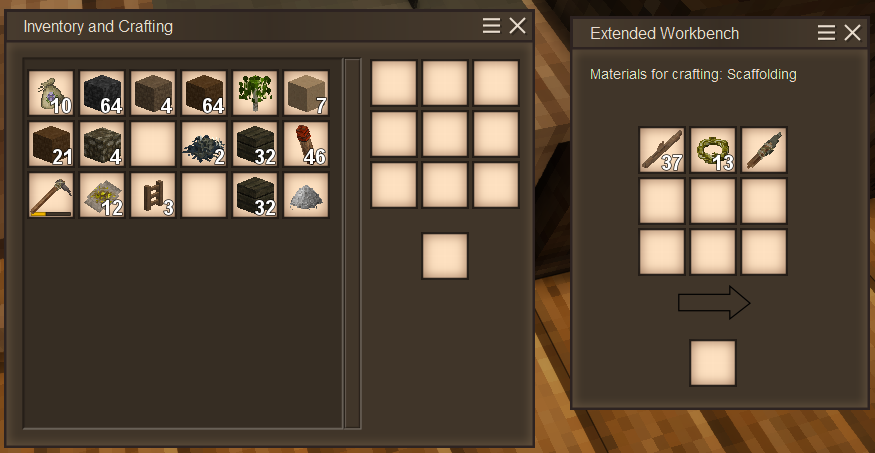Click the workbench craft arrow
This screenshot has width=875, height=453.
pos(714,302)
